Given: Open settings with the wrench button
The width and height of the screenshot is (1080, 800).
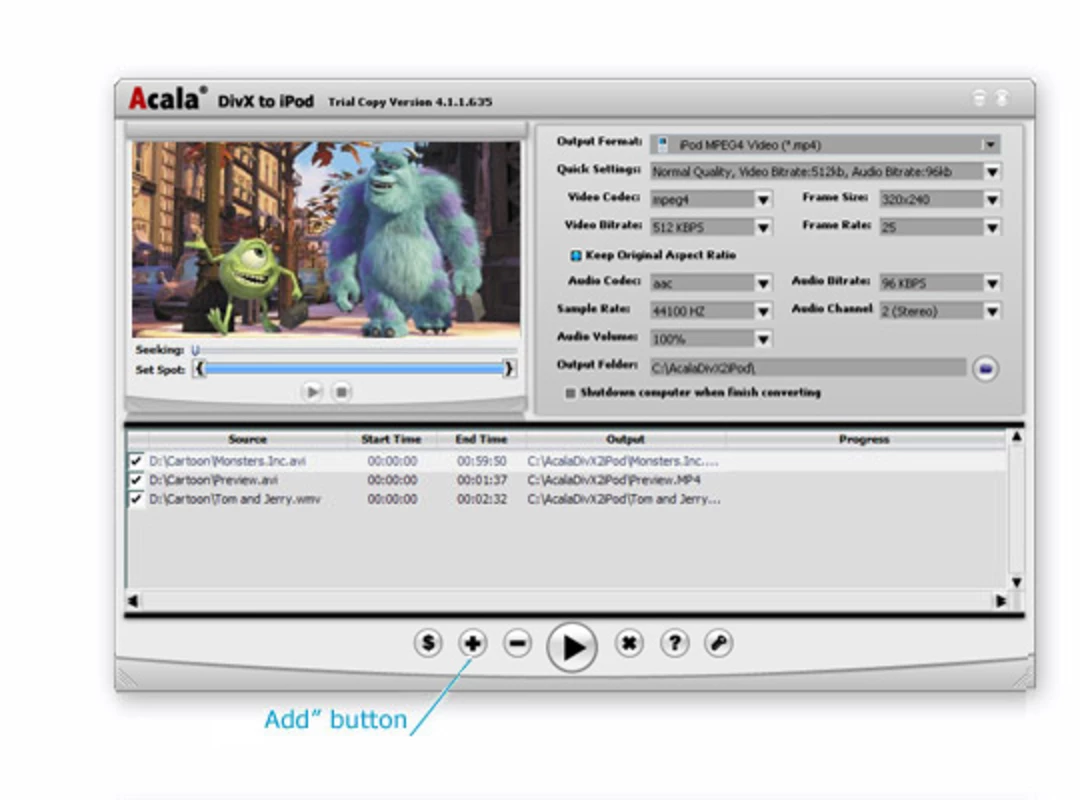Looking at the screenshot, I should pos(718,643).
